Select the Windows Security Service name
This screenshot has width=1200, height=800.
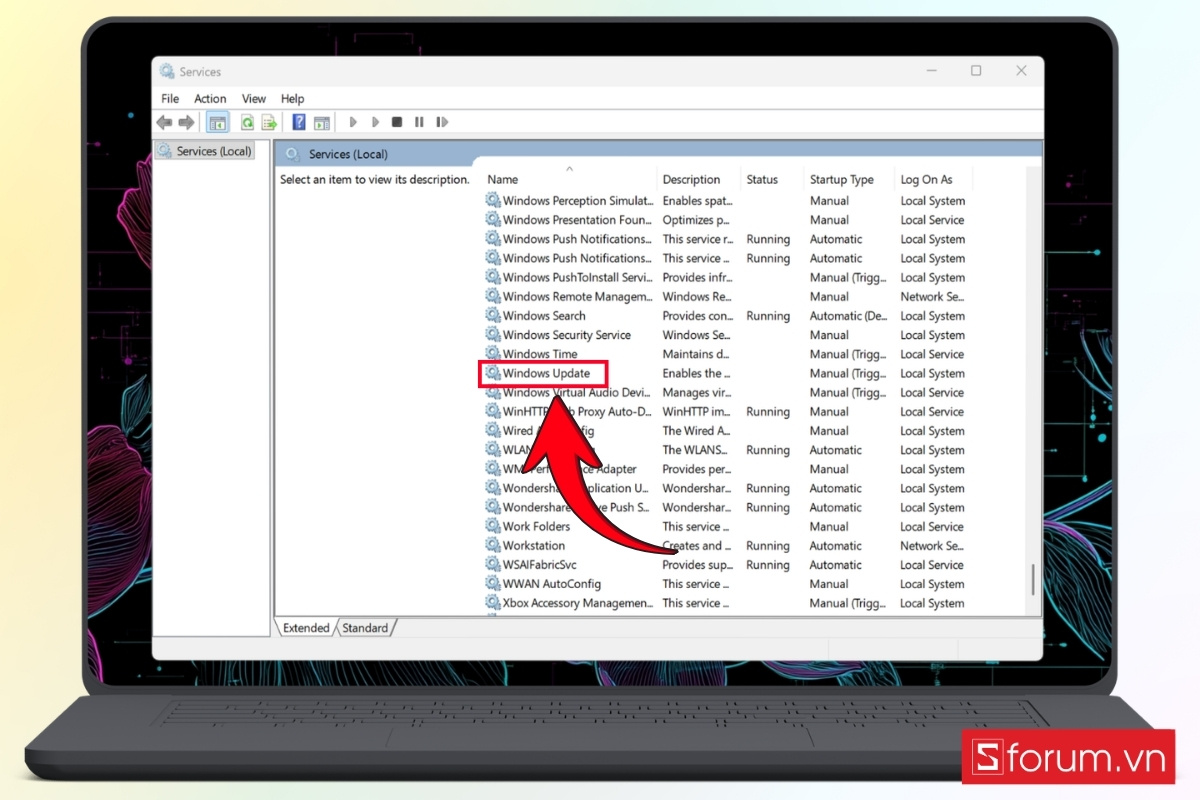(x=567, y=335)
